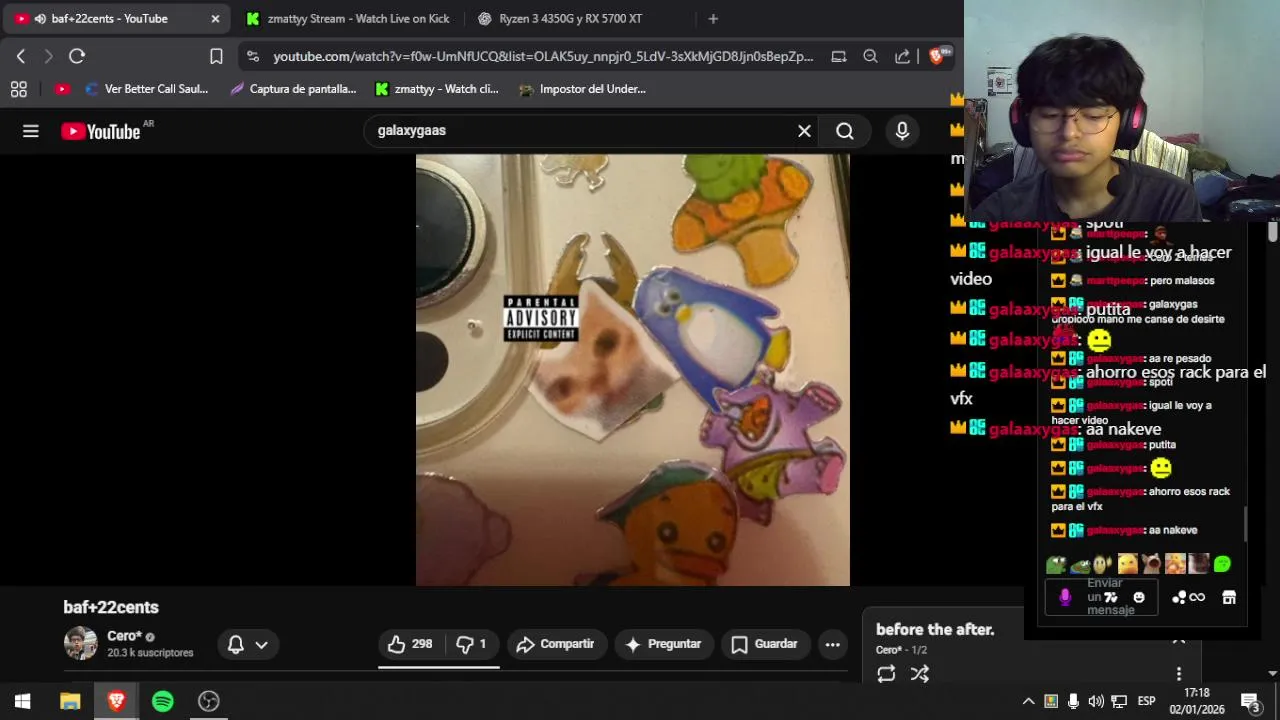The width and height of the screenshot is (1280, 720).
Task: Reload the current page
Action: [77, 57]
